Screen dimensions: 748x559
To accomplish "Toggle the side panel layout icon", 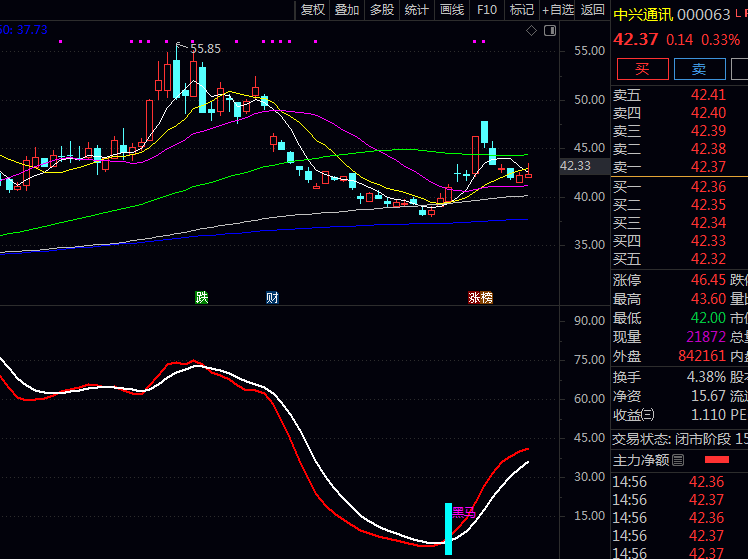I will [x=551, y=31].
